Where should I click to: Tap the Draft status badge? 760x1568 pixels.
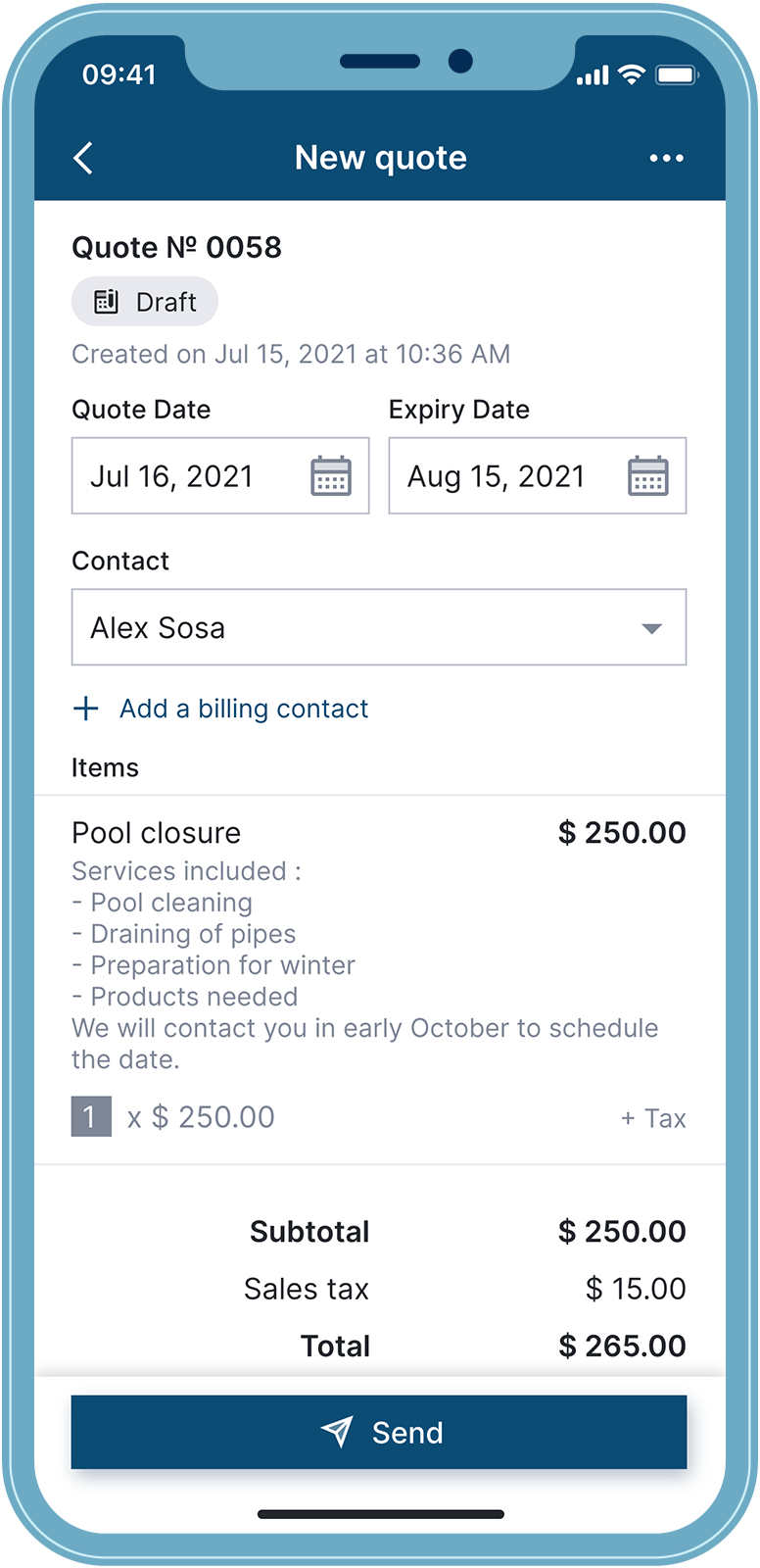[145, 302]
